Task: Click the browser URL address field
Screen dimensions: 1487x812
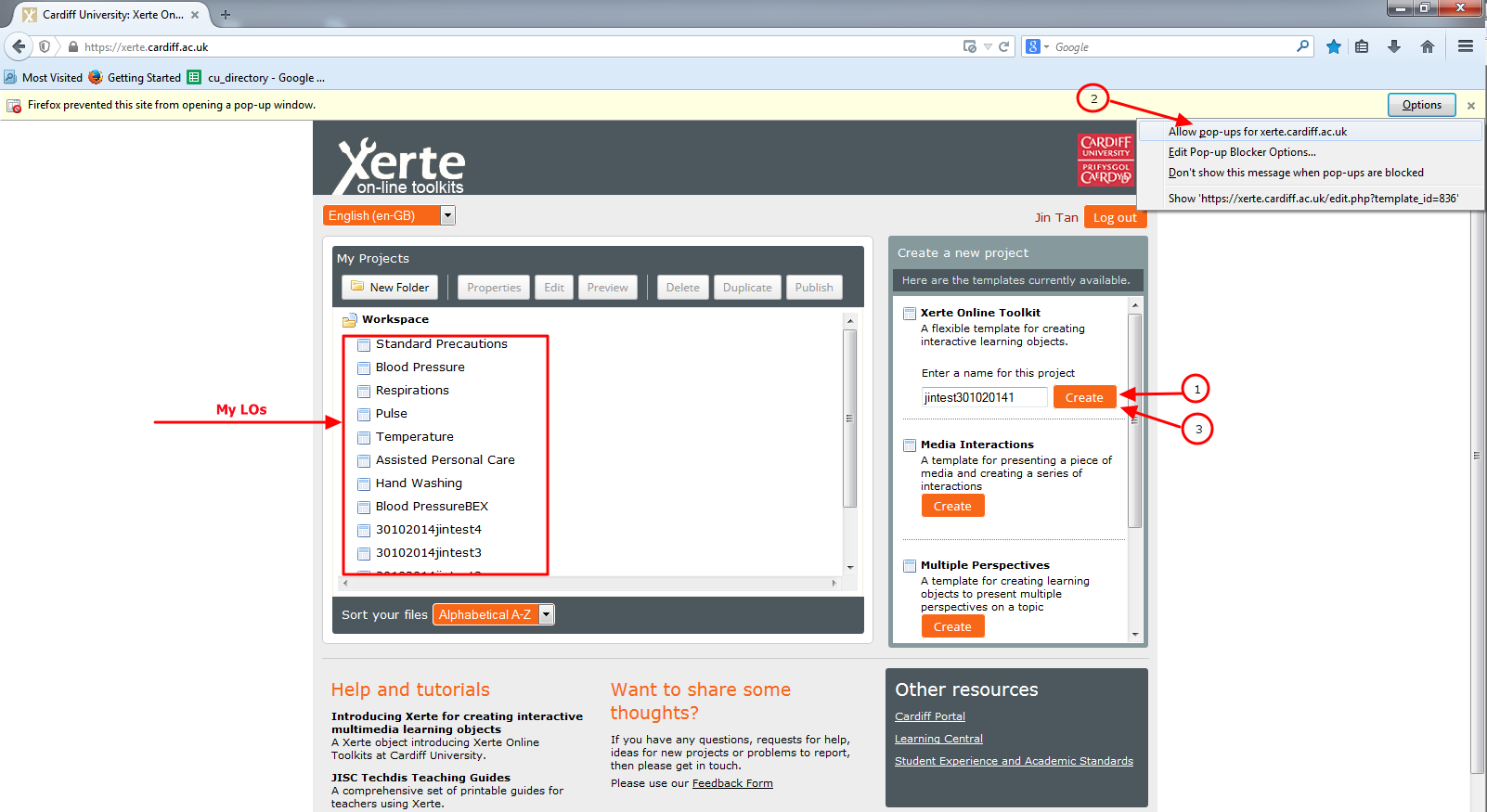Action: 520,46
